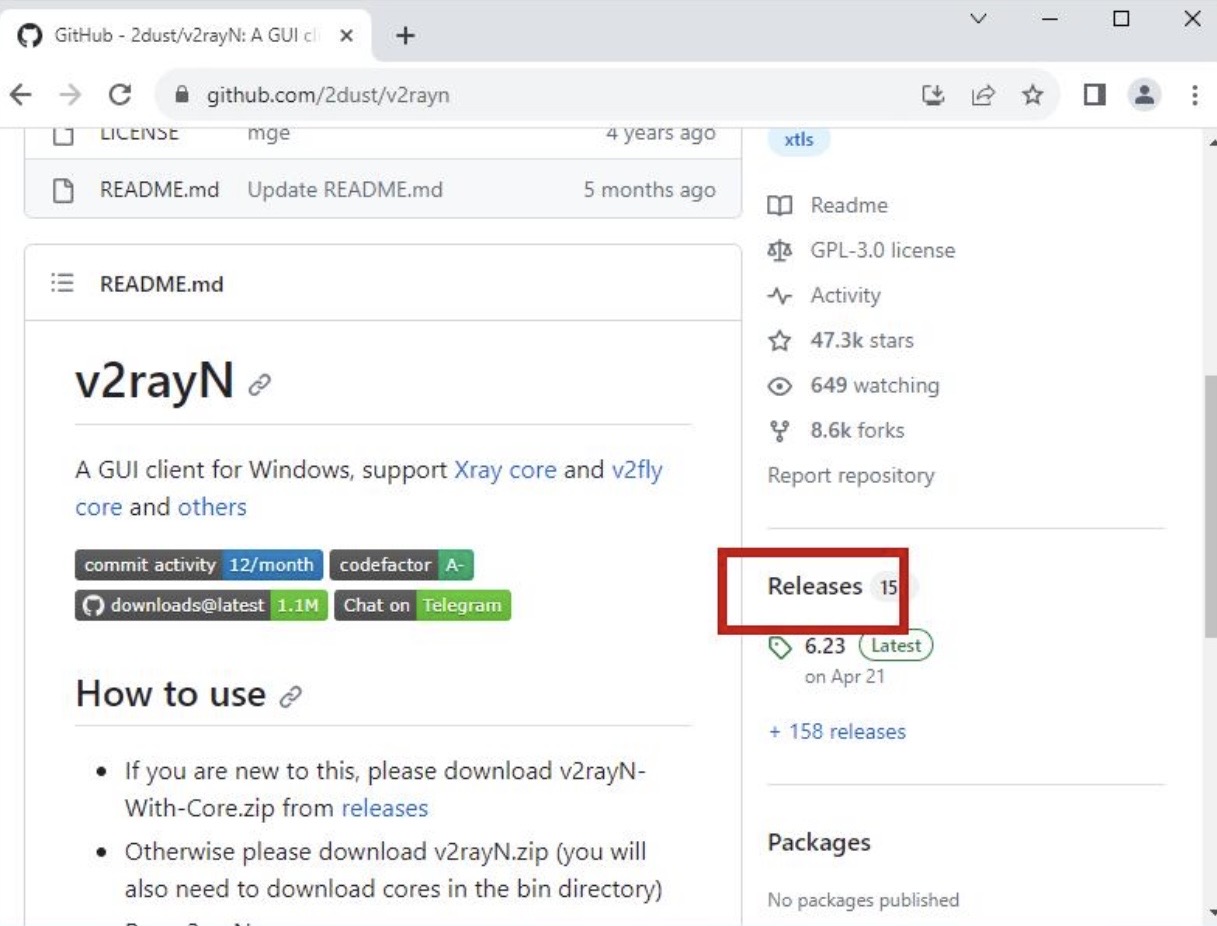Image resolution: width=1217 pixels, height=926 pixels.
Task: Click the fork icon beside 8.6k forks
Action: (x=780, y=430)
